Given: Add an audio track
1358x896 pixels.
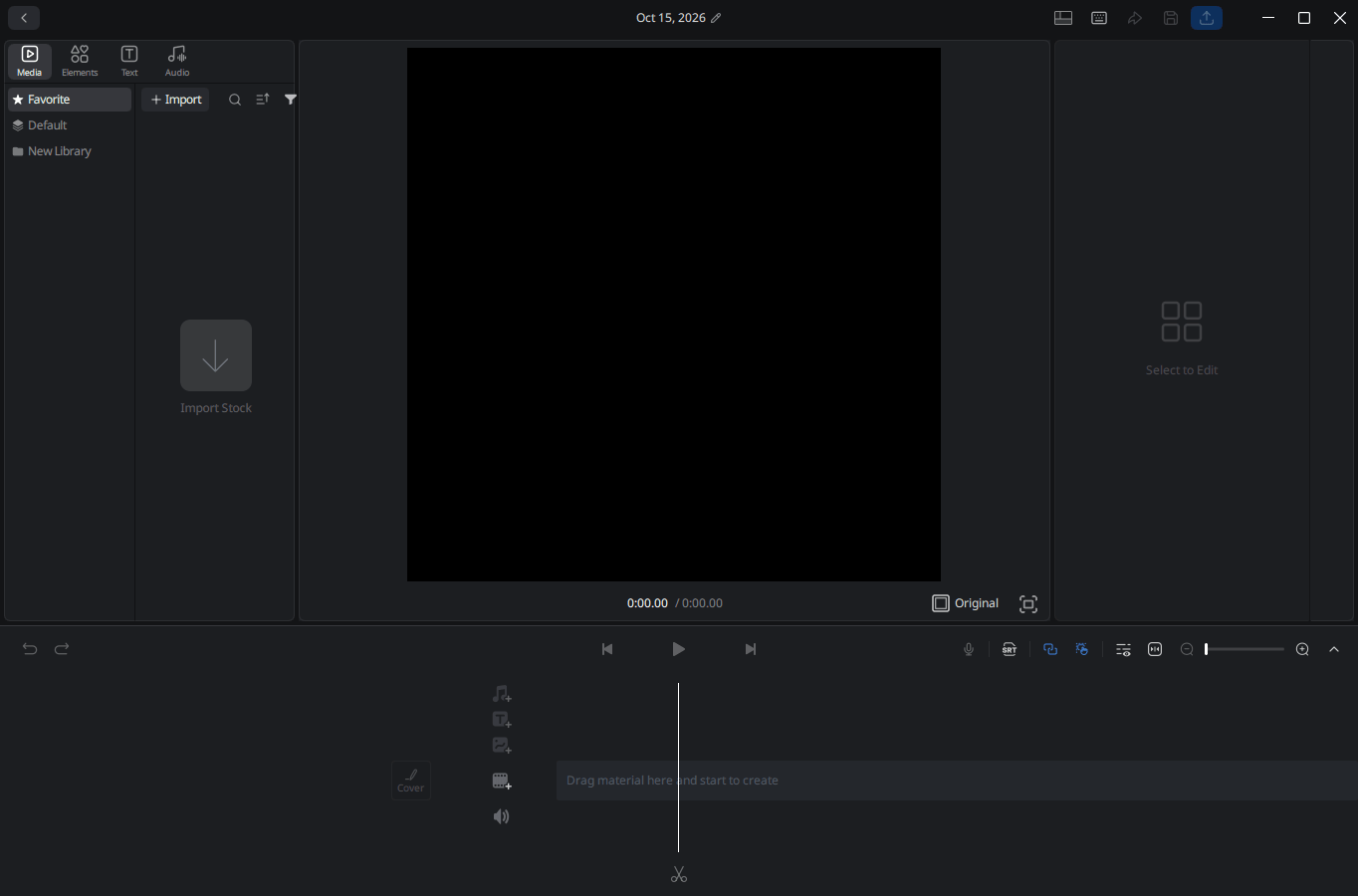Looking at the screenshot, I should click(x=502, y=694).
